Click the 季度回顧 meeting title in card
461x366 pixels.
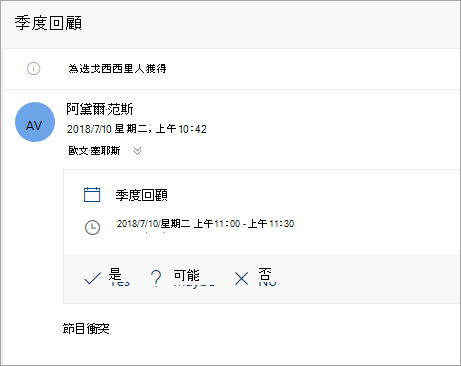pos(142,195)
